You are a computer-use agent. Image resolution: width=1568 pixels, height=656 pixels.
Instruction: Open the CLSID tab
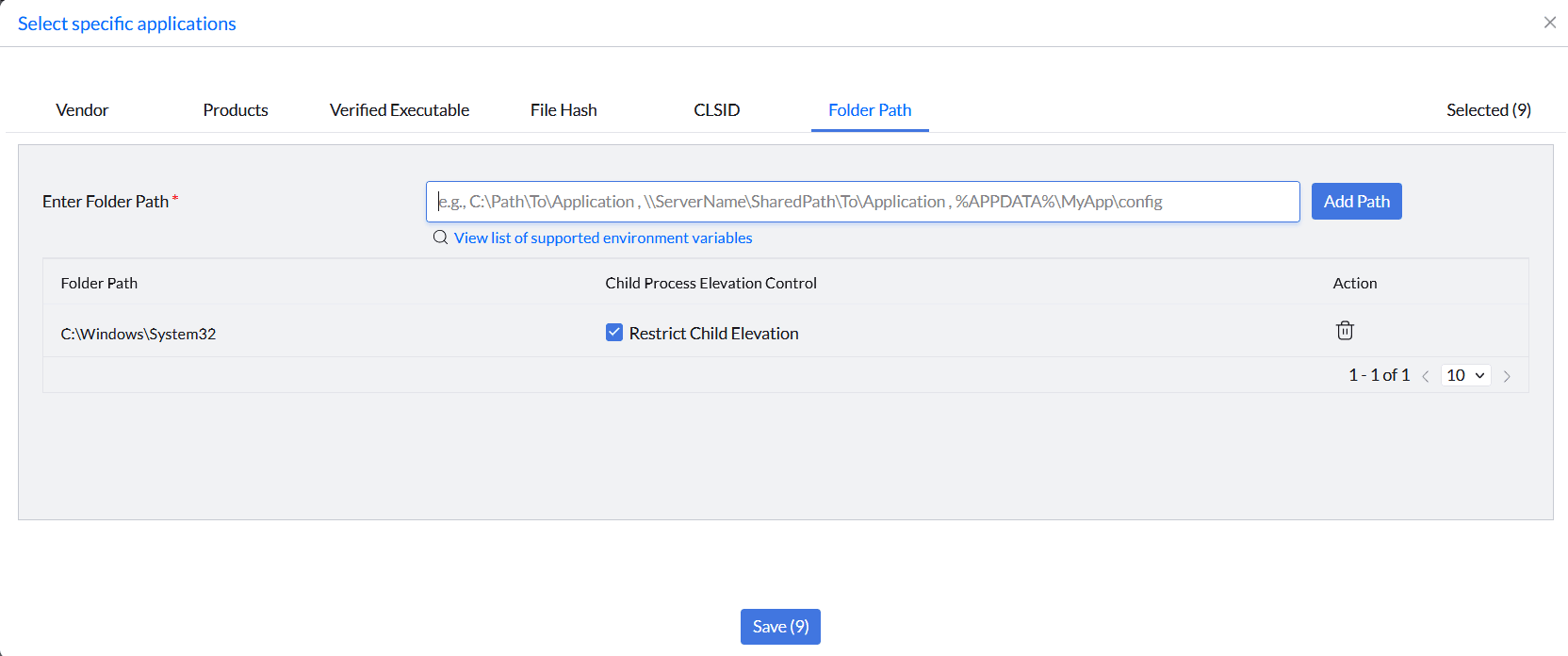coord(716,109)
